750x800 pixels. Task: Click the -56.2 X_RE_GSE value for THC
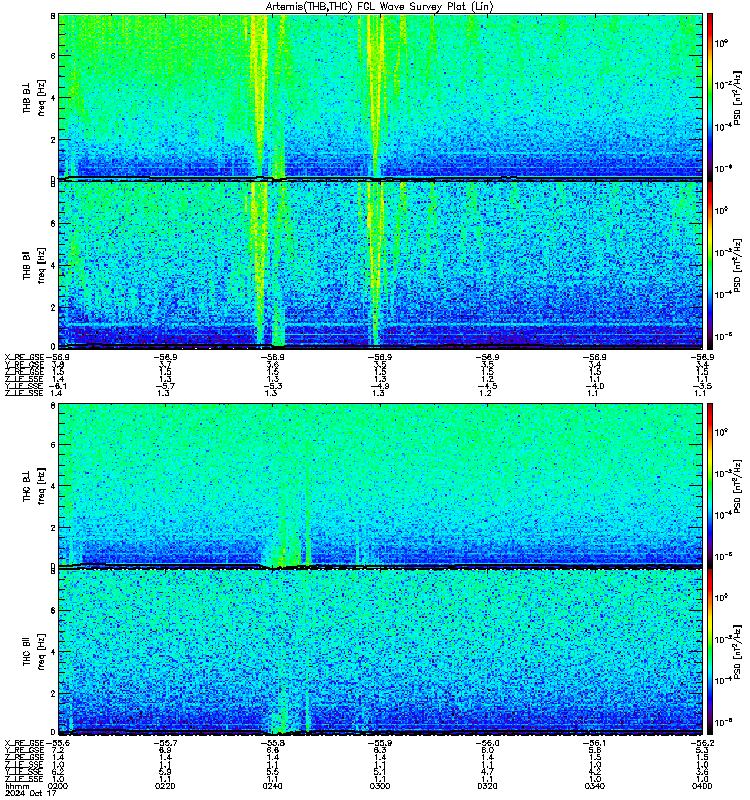pyautogui.click(x=702, y=743)
